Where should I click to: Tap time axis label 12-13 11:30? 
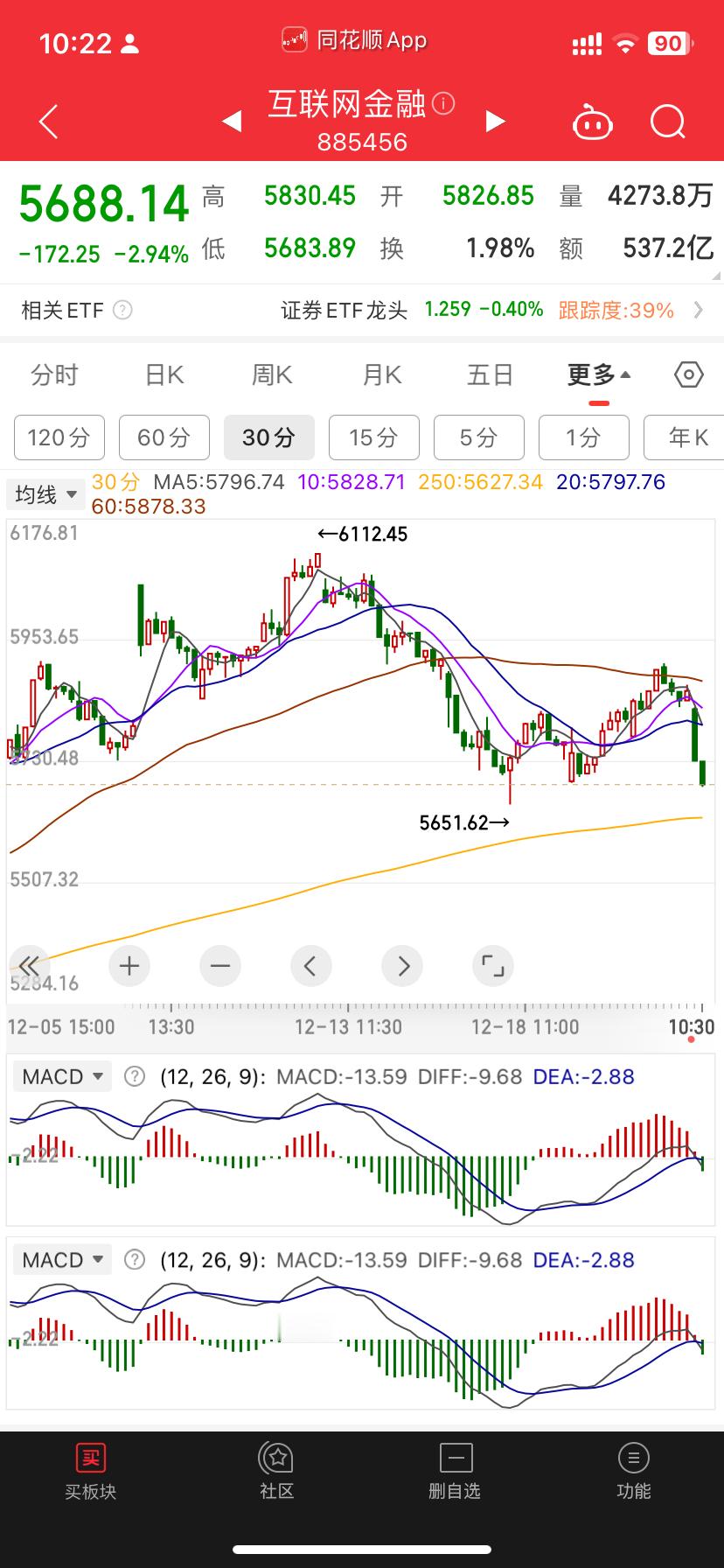(x=348, y=1026)
